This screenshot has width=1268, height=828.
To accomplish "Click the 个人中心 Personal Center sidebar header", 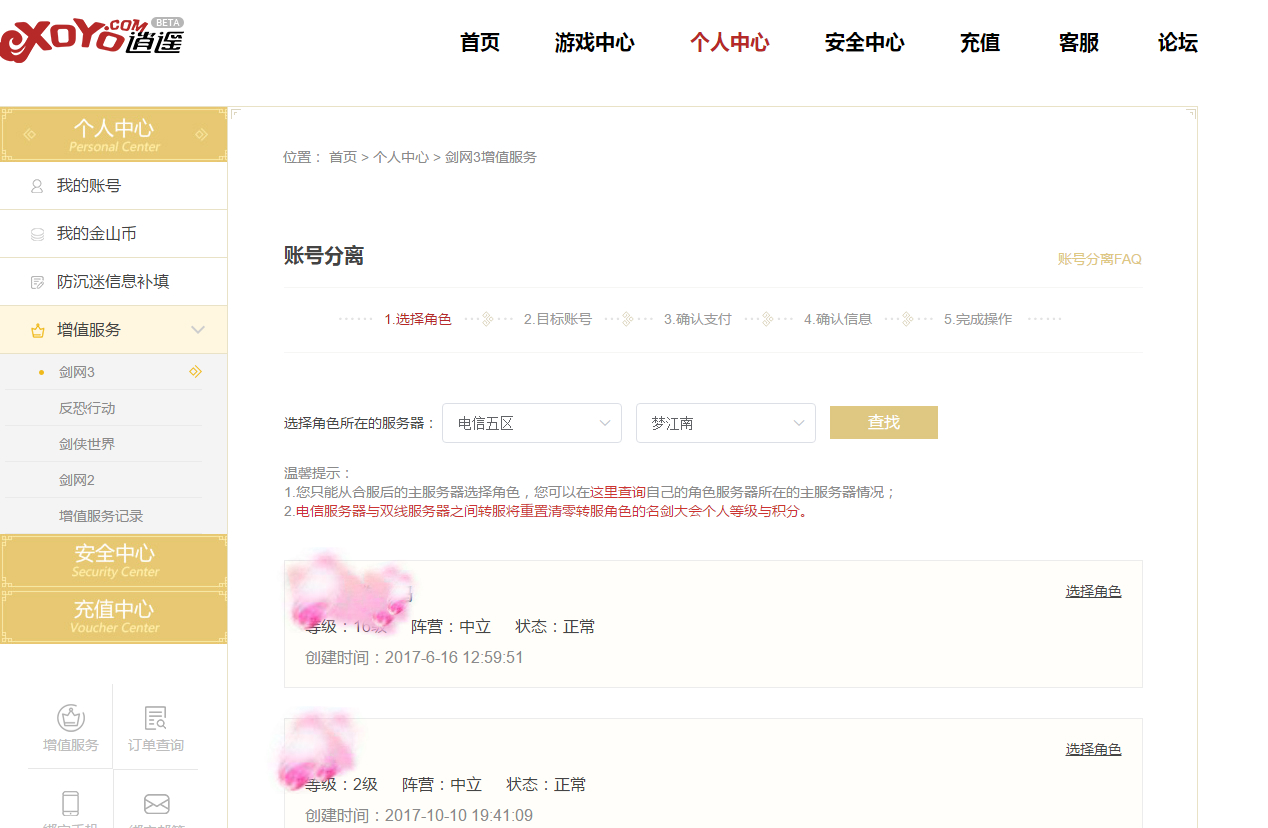I will (114, 134).
